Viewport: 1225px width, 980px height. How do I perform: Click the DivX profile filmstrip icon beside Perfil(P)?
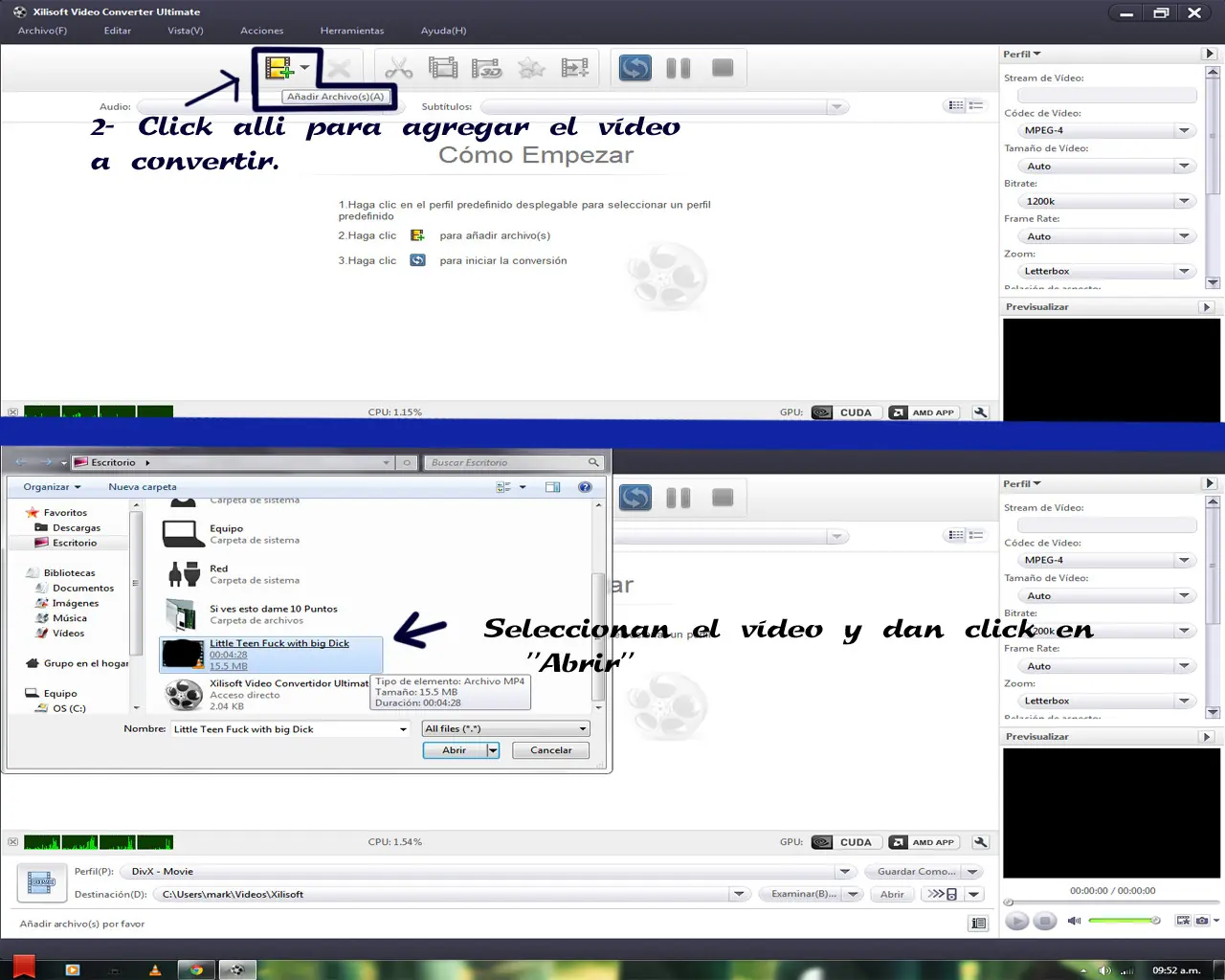(x=40, y=882)
